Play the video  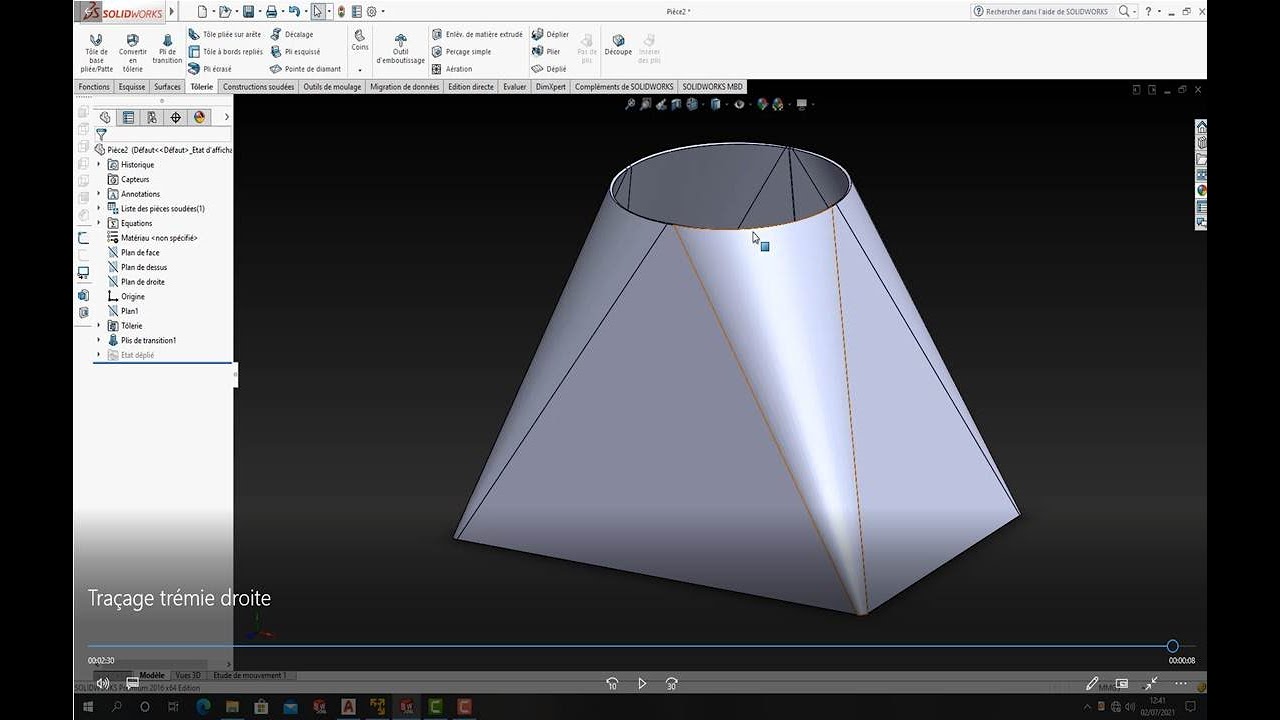pos(642,684)
